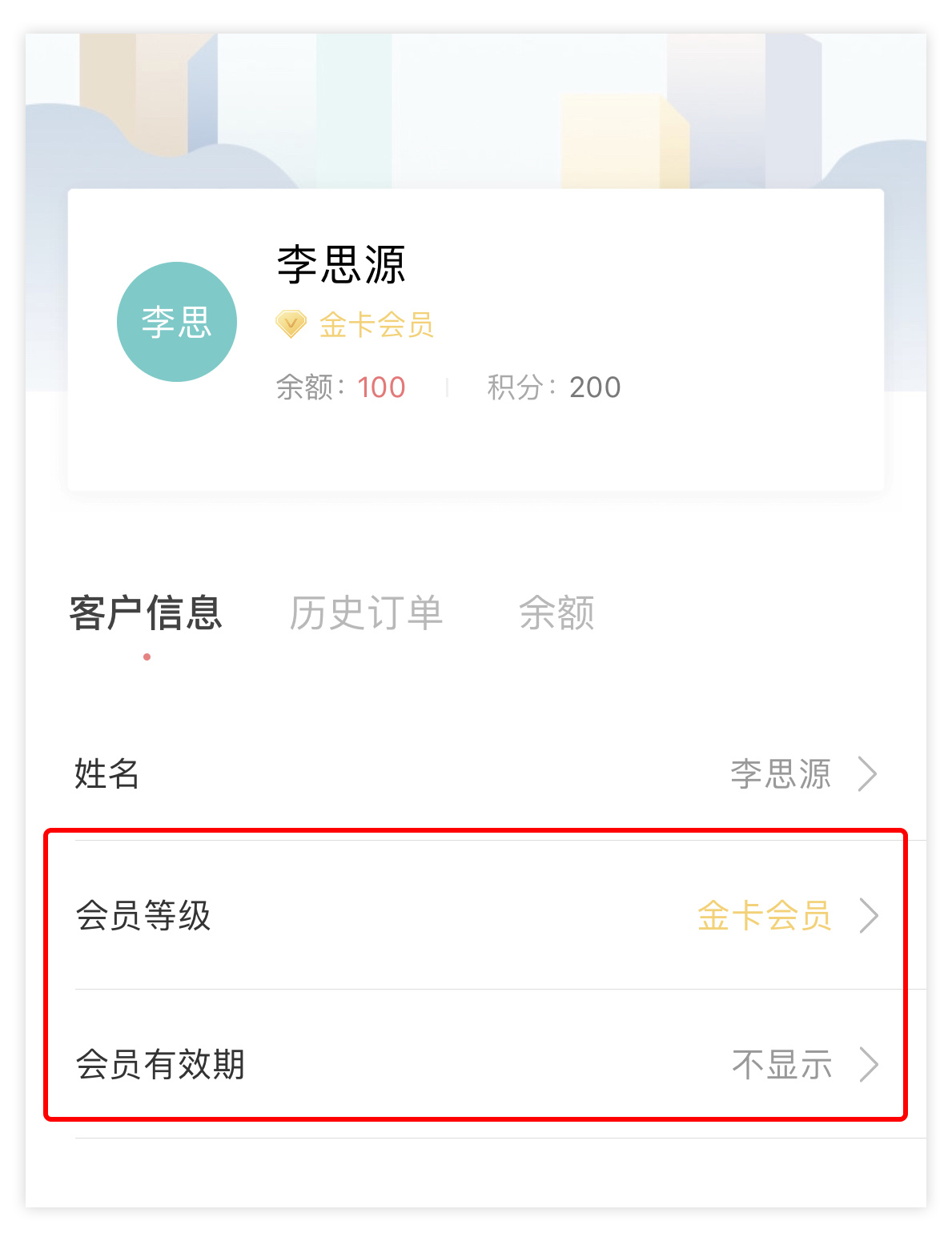
Task: Switch to the 历史订单 tab
Action: (x=366, y=613)
